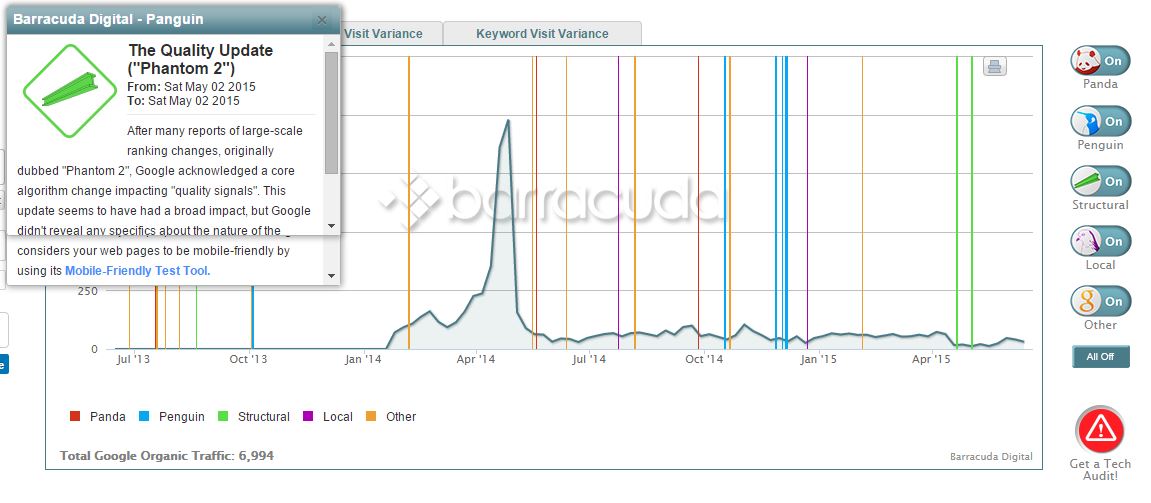This screenshot has width=1151, height=503.
Task: Click the Penguin legend label
Action: click(182, 416)
